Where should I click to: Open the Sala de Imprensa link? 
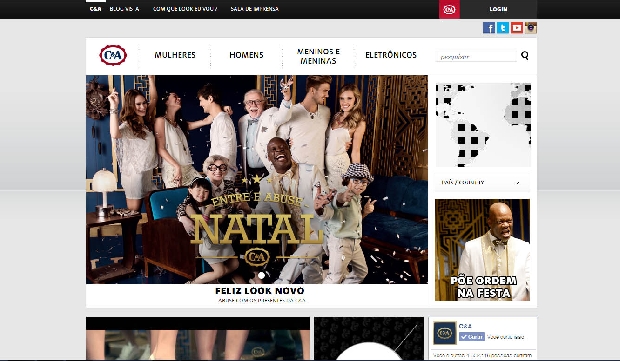click(255, 9)
